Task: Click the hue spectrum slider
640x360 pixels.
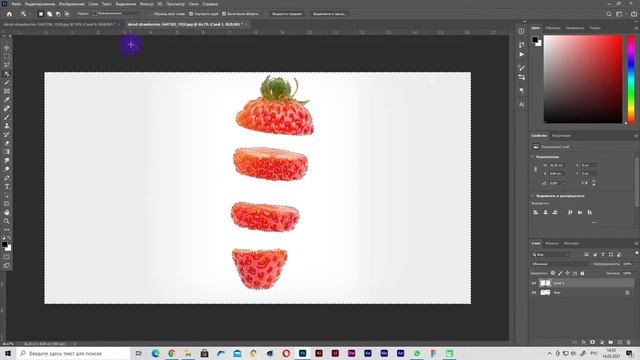Action: (631, 79)
